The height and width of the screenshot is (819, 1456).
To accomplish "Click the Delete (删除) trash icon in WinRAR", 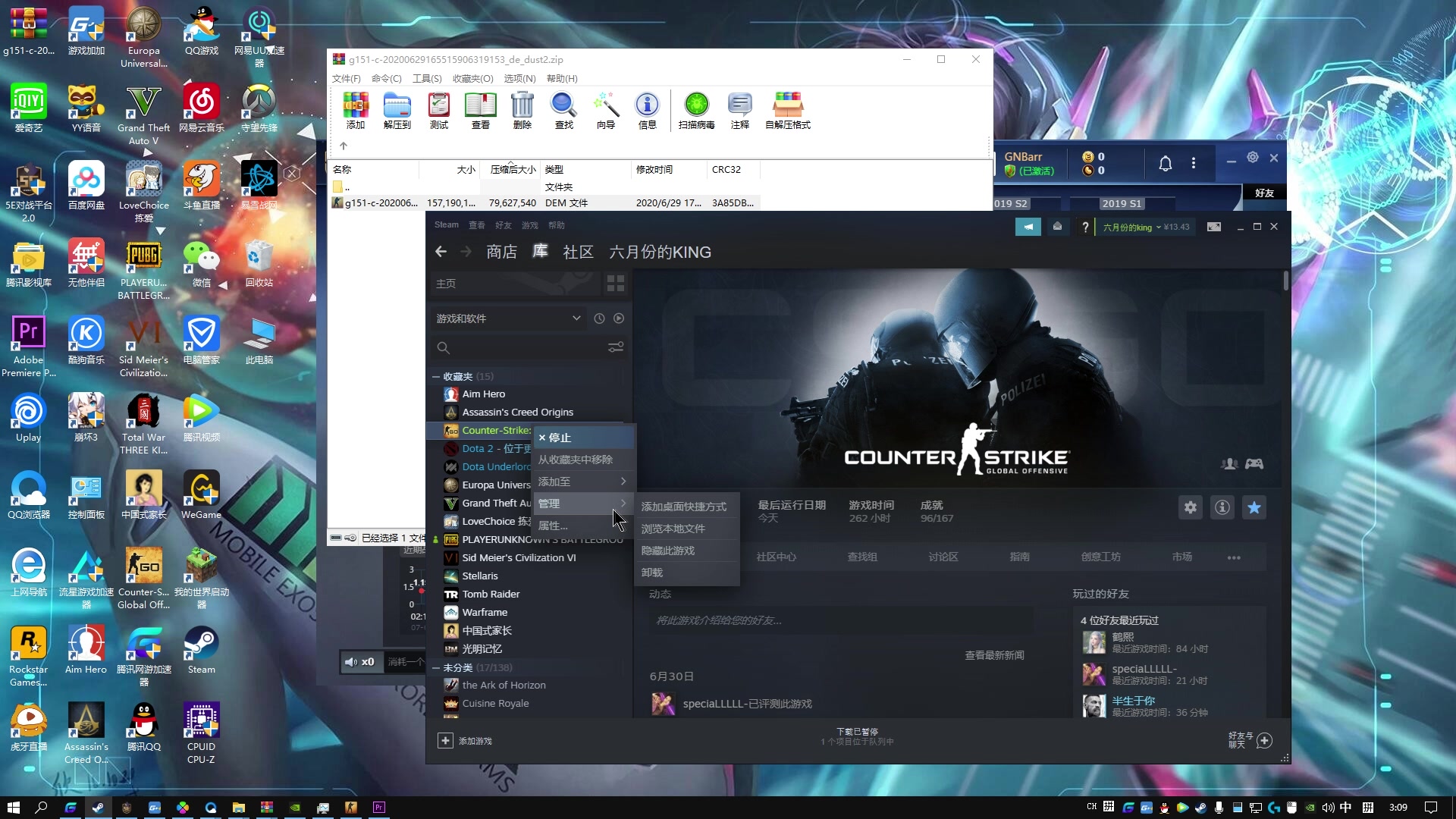I will click(x=522, y=111).
